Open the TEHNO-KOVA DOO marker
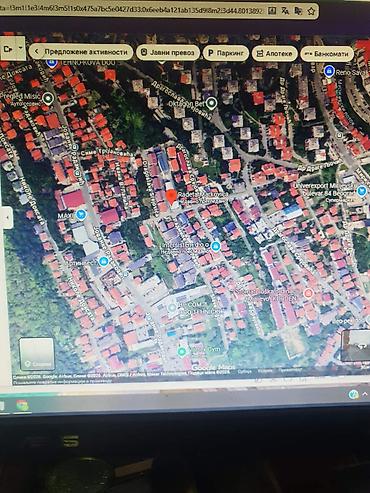370x493 pixels. [x=52, y=62]
